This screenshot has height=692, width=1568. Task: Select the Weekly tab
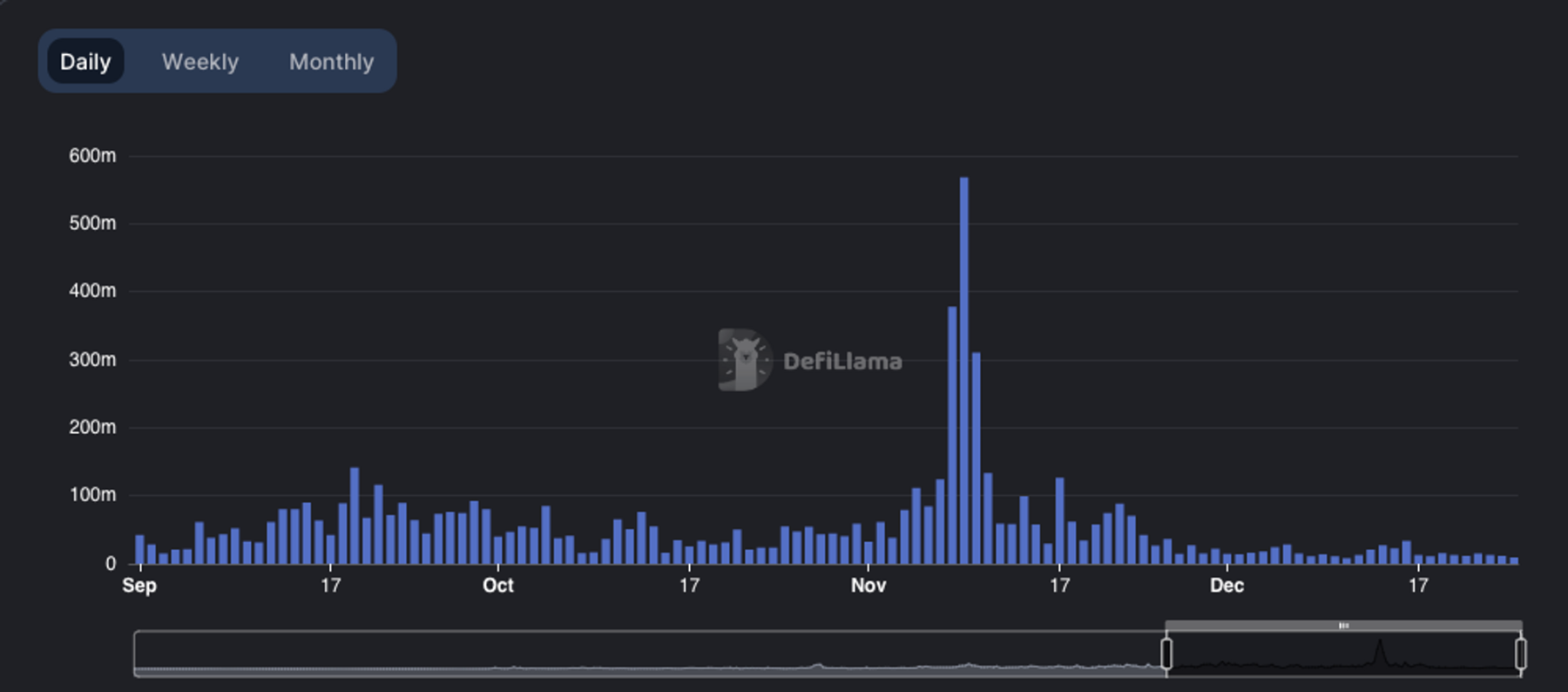point(200,62)
